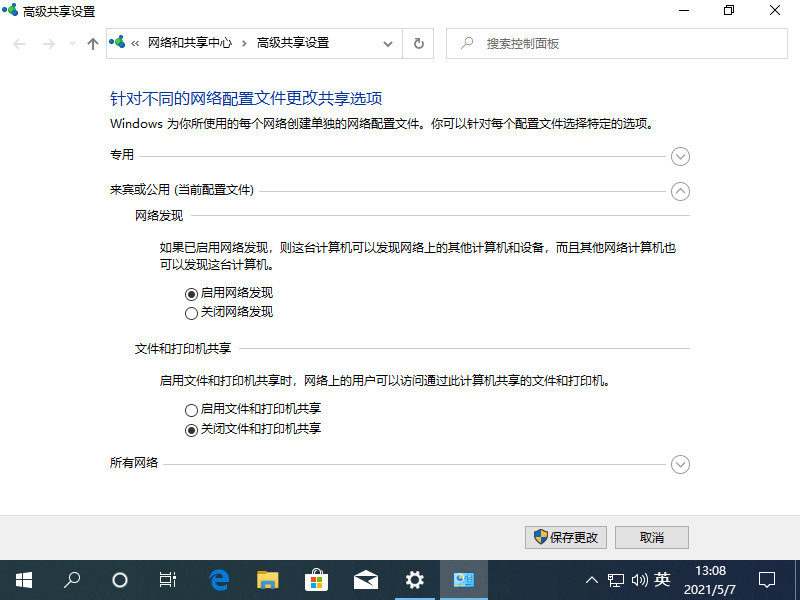Open Microsoft Store from taskbar
This screenshot has width=800, height=600.
[x=316, y=579]
